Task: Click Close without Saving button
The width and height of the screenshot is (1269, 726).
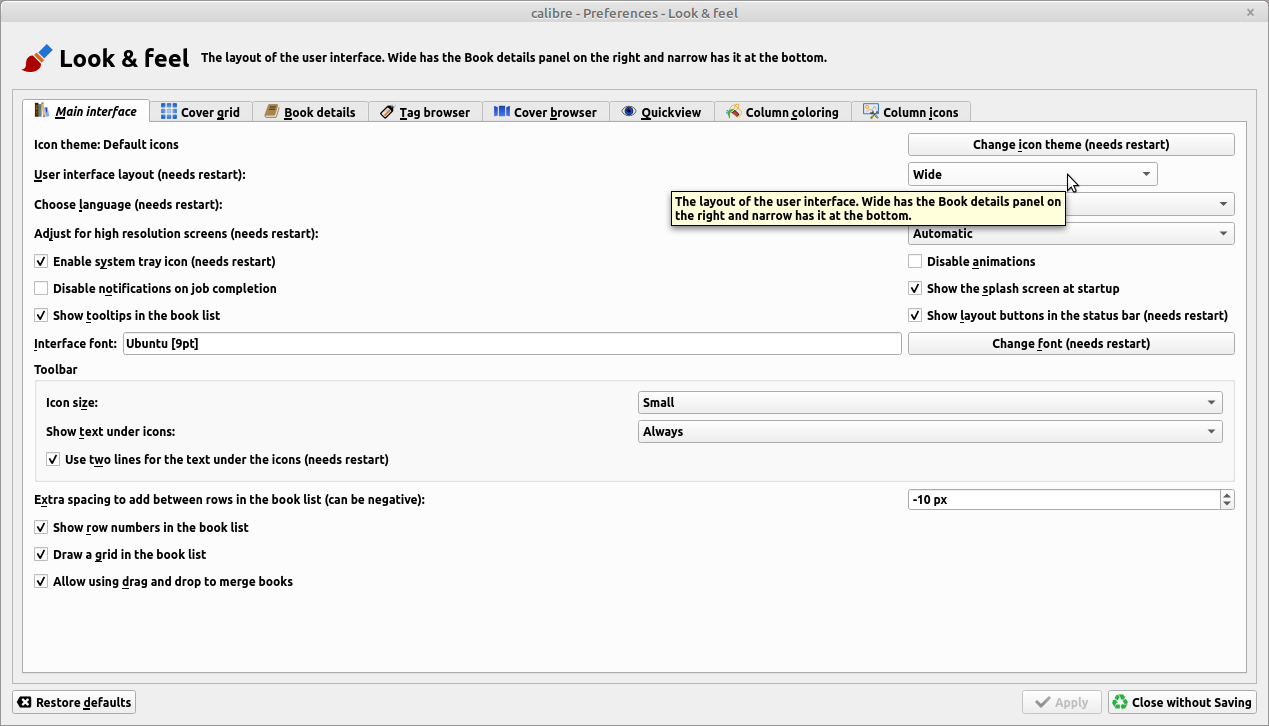Action: coord(1182,702)
